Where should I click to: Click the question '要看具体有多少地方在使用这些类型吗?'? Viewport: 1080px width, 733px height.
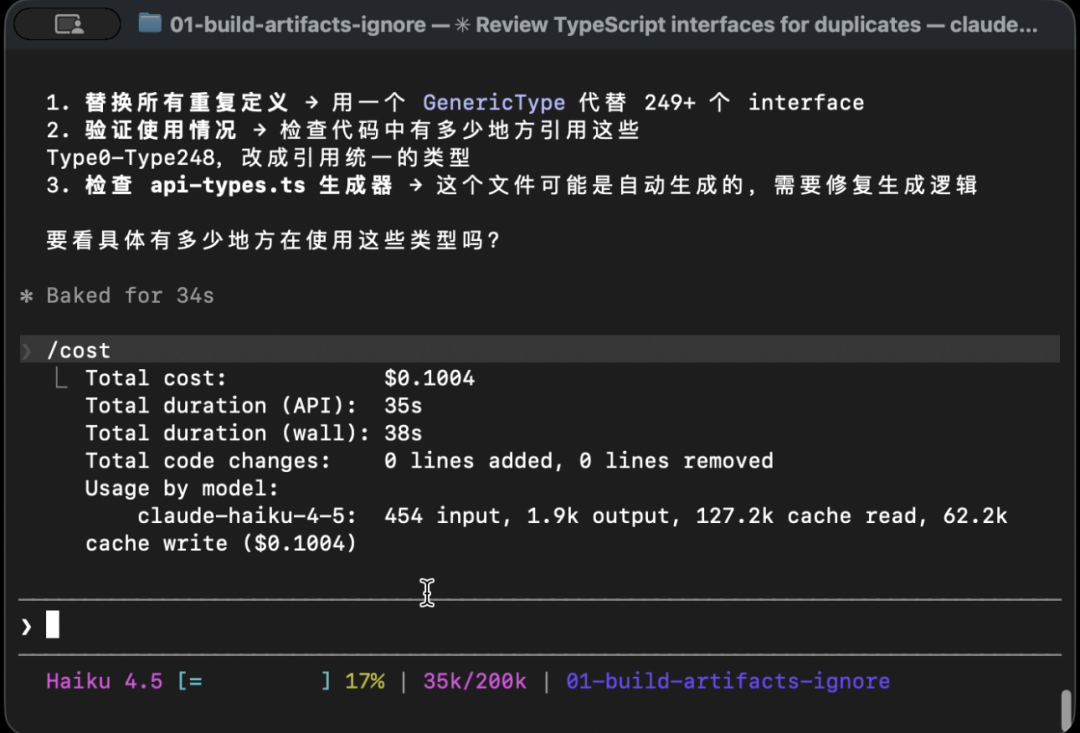(x=273, y=240)
